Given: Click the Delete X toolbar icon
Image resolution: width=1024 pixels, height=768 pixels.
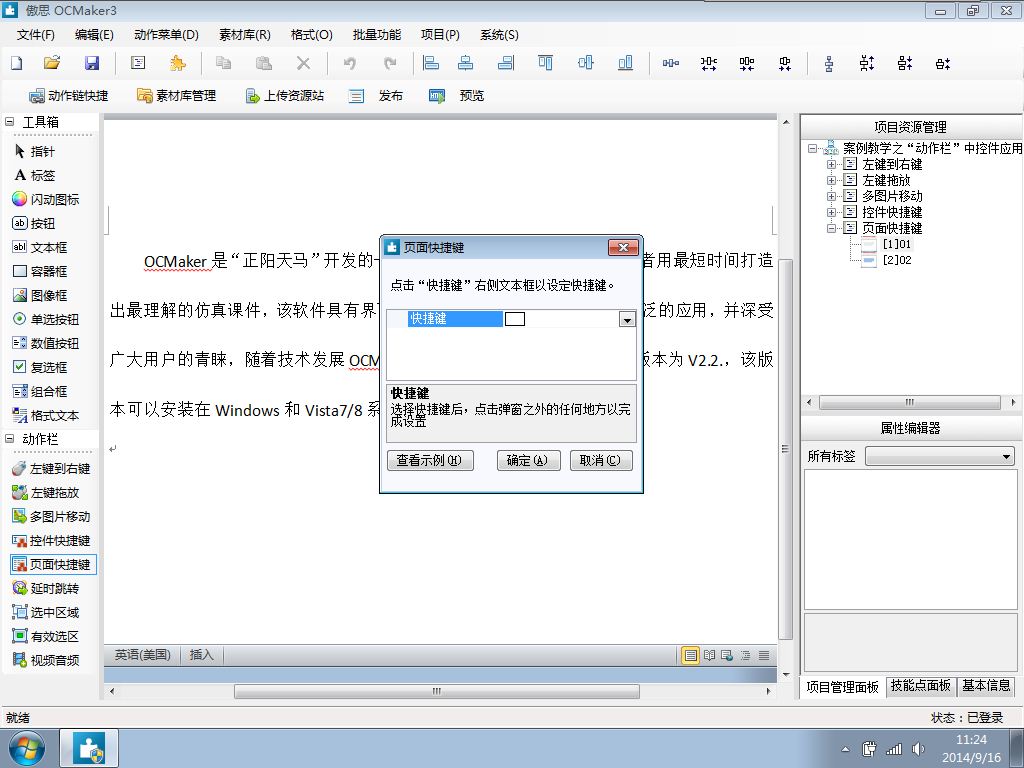Looking at the screenshot, I should (303, 63).
